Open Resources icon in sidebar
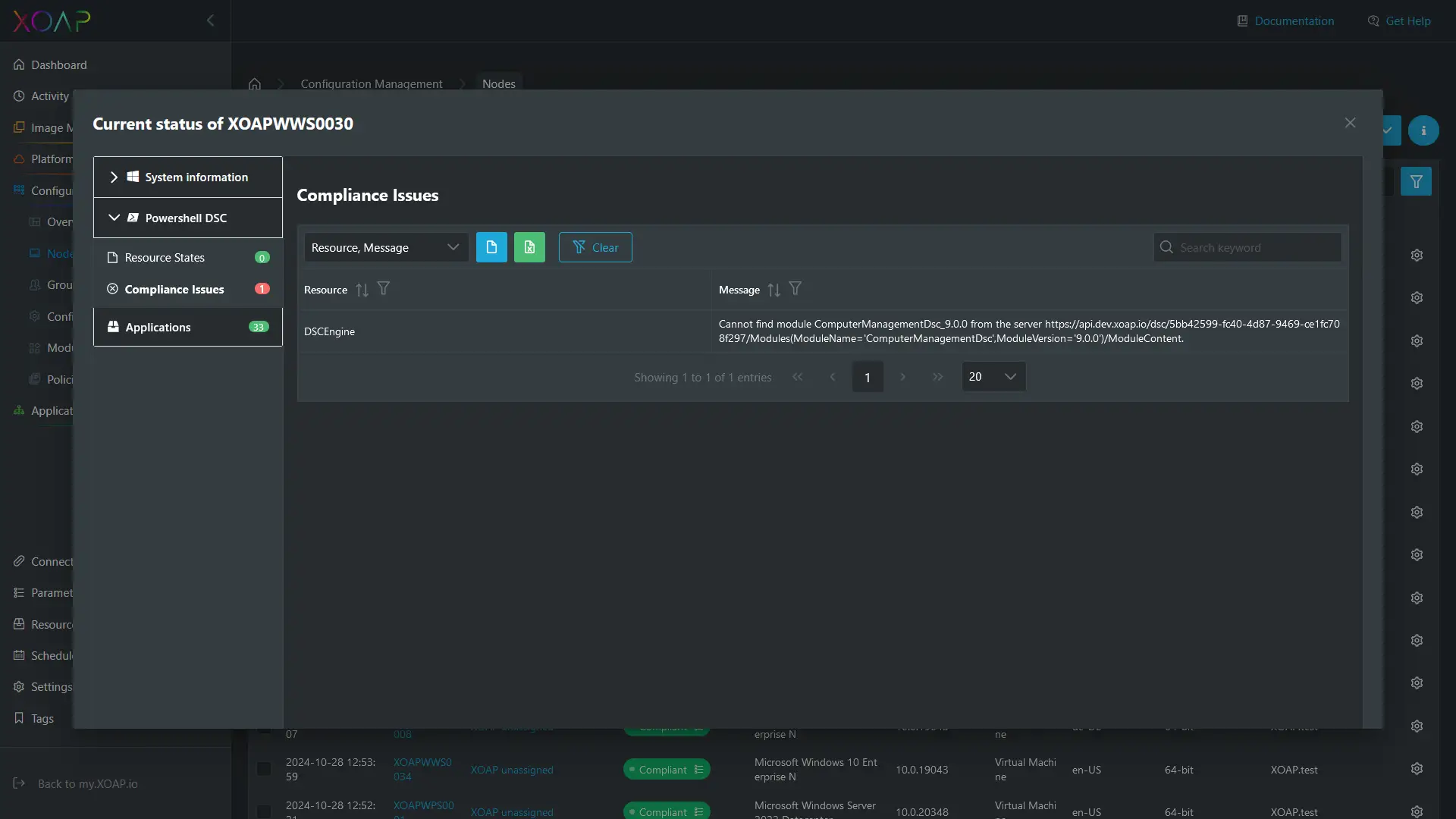 pyautogui.click(x=19, y=624)
